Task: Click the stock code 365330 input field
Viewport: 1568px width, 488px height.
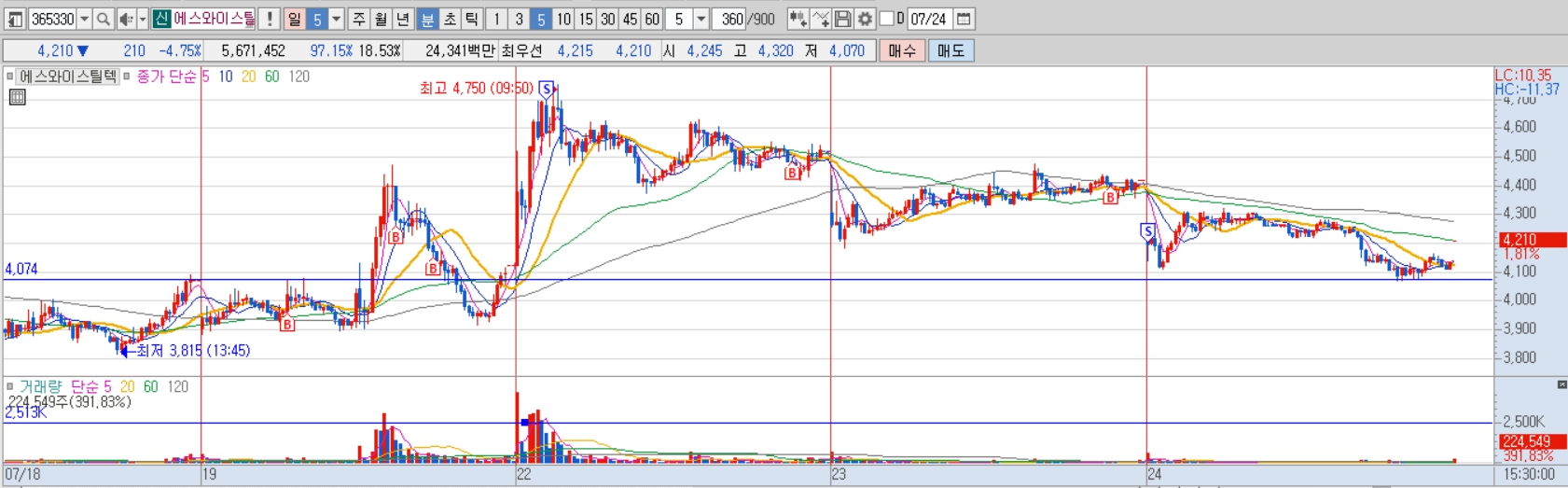Action: point(52,19)
